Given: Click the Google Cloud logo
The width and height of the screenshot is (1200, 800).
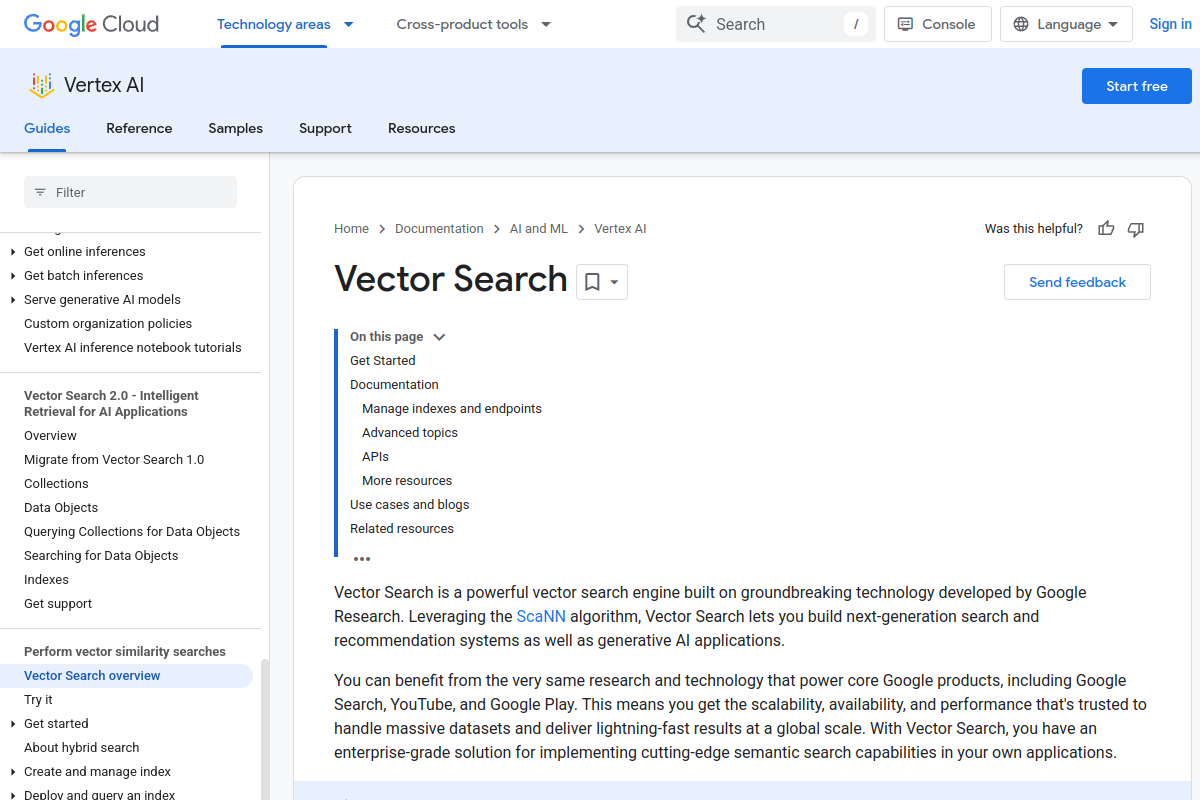Looking at the screenshot, I should point(90,24).
